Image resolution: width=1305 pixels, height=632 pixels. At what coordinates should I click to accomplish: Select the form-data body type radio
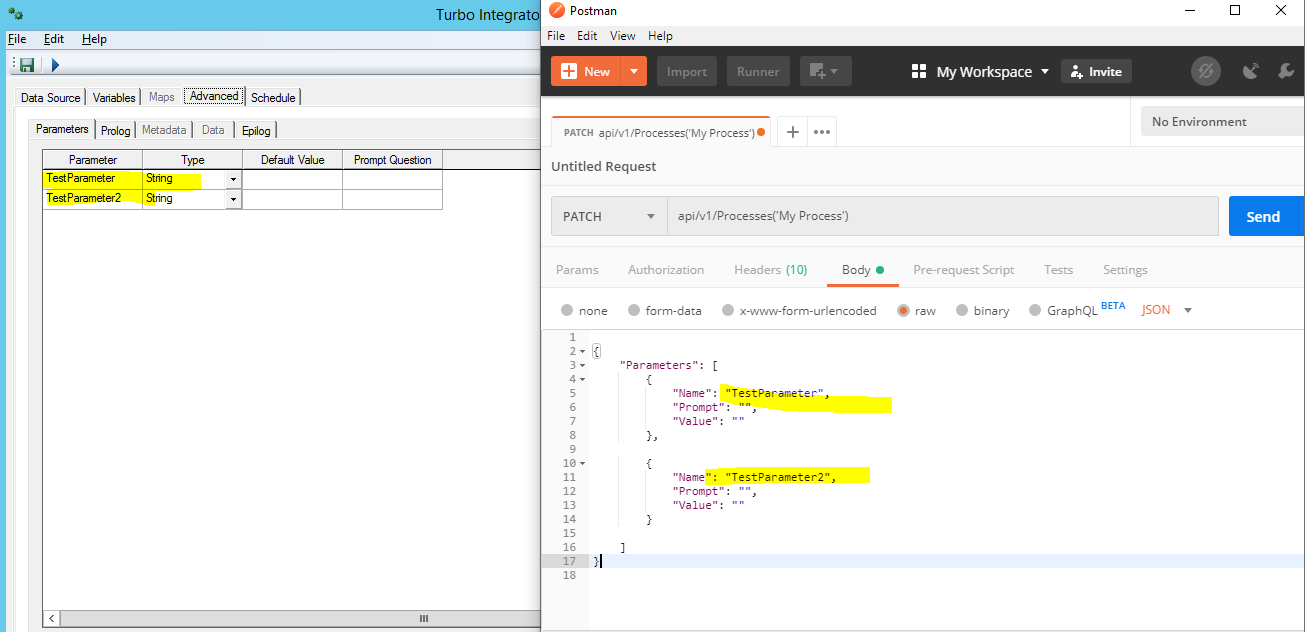[x=634, y=310]
